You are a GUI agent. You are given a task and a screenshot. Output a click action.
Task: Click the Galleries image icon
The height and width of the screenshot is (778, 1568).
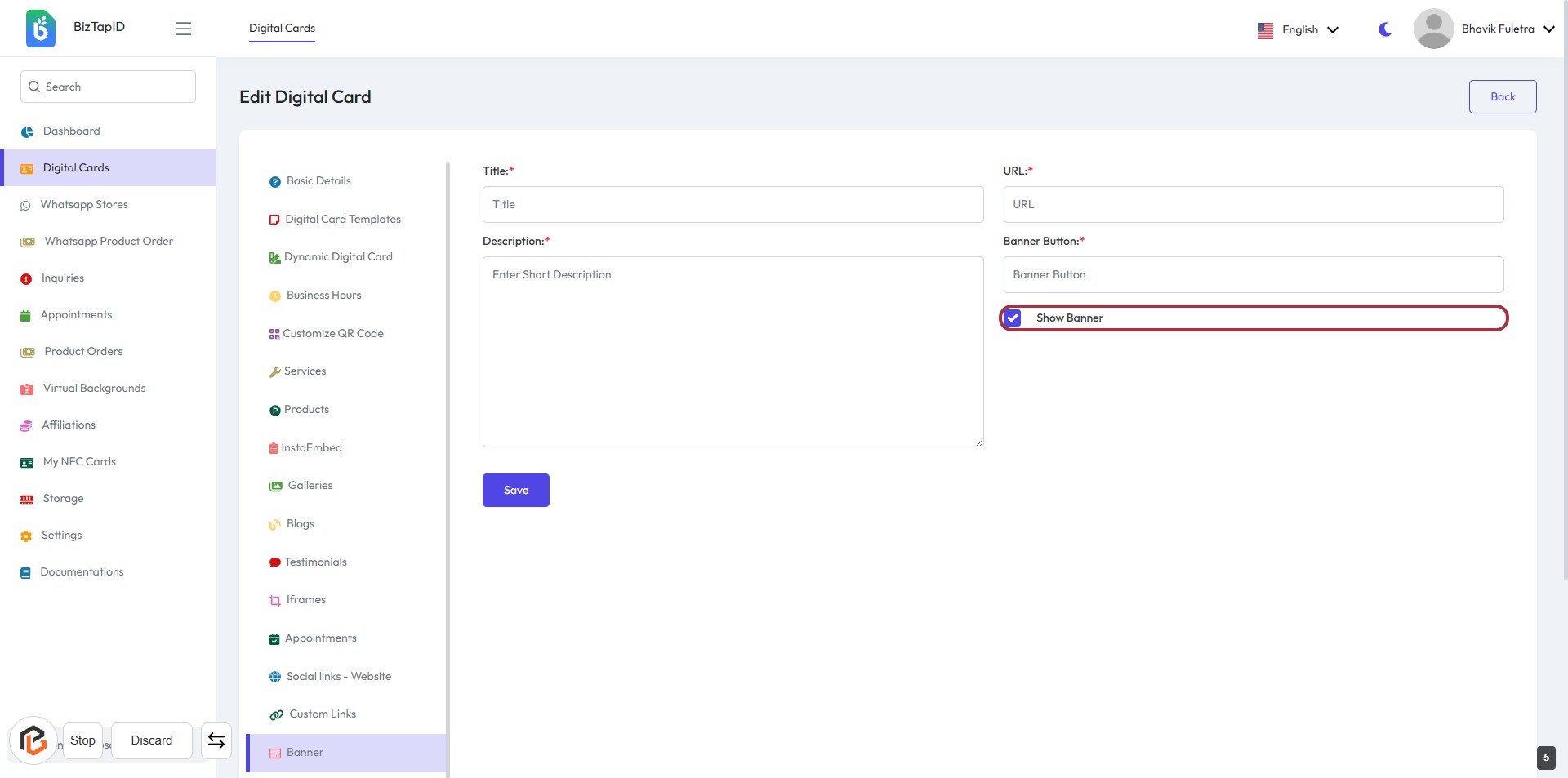pos(276,487)
